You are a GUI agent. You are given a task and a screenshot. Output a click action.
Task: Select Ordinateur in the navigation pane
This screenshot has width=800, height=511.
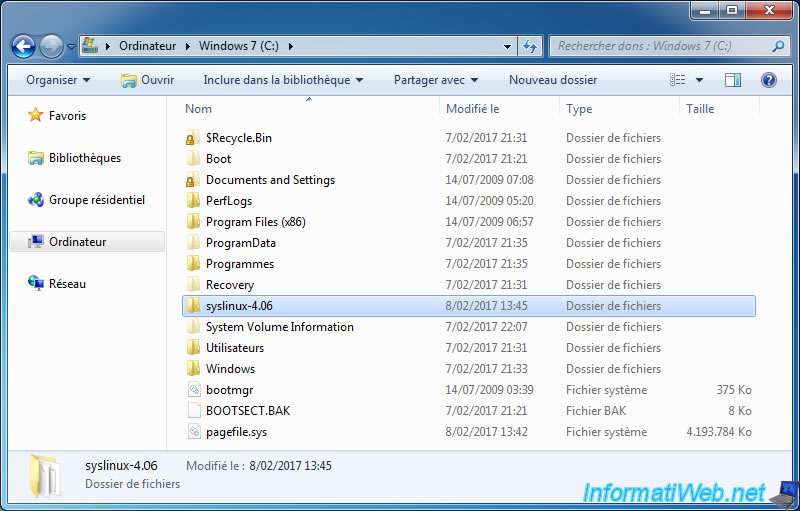pyautogui.click(x=87, y=242)
